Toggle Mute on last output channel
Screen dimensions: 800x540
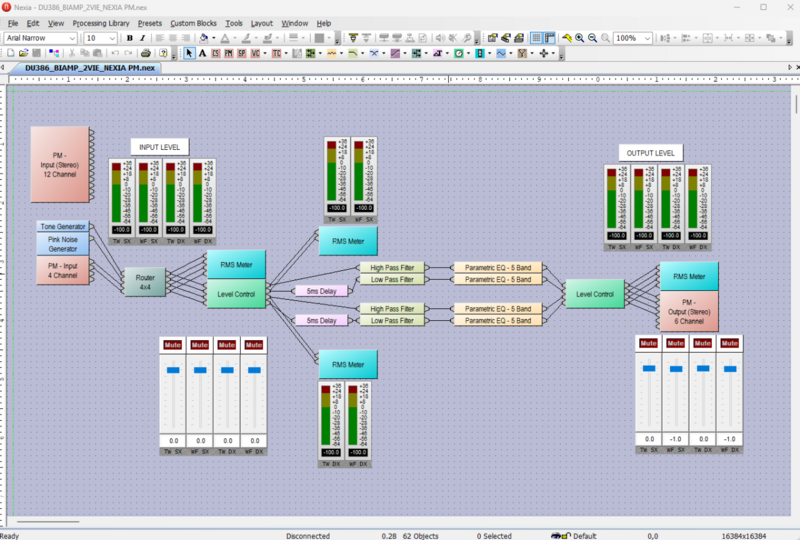tap(730, 345)
